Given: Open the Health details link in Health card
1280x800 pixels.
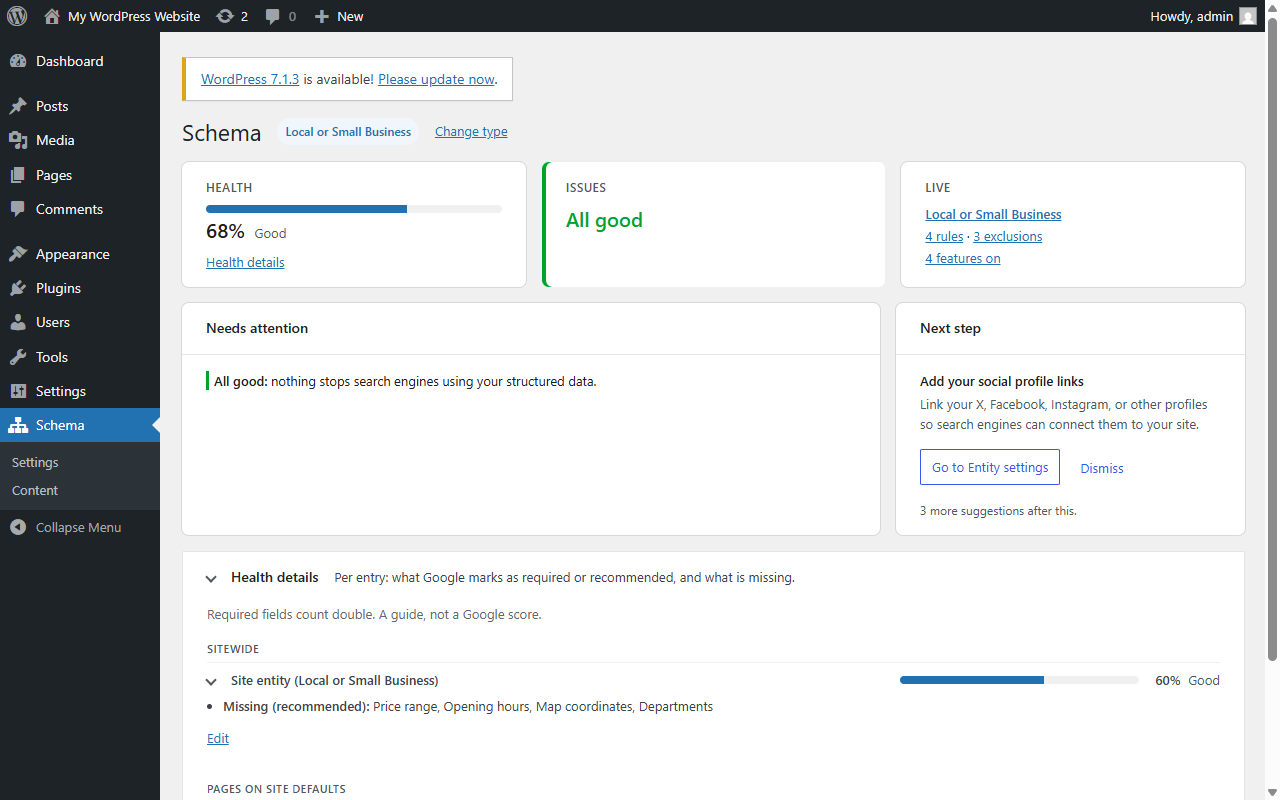Looking at the screenshot, I should tap(245, 262).
